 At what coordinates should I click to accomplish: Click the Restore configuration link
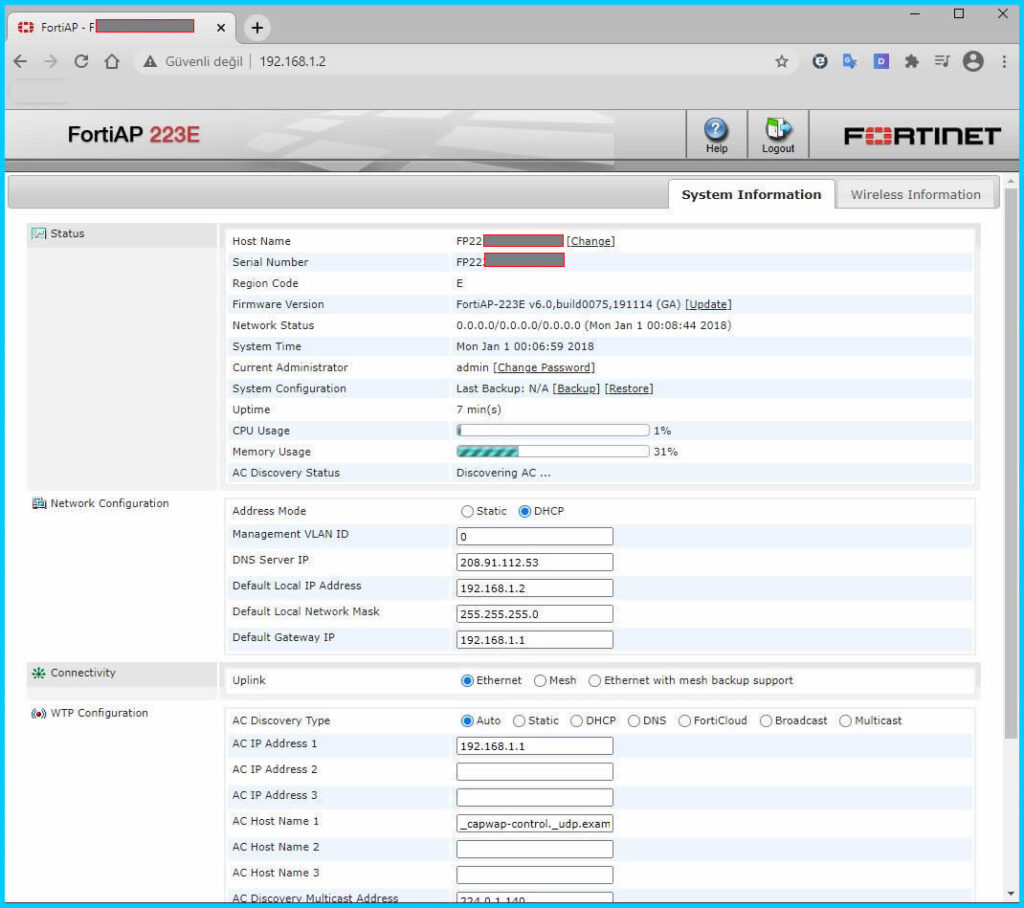tap(629, 389)
